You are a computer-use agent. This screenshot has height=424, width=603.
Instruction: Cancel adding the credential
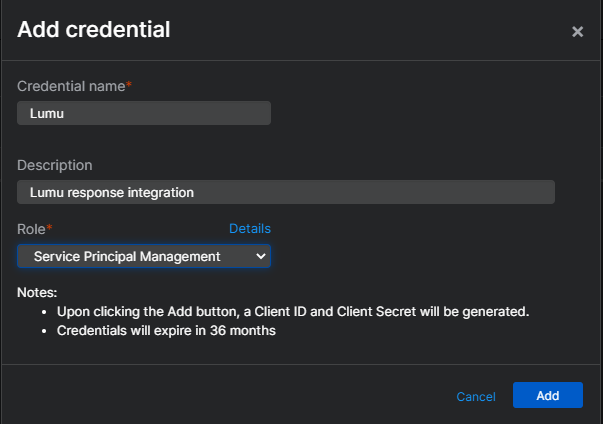475,397
